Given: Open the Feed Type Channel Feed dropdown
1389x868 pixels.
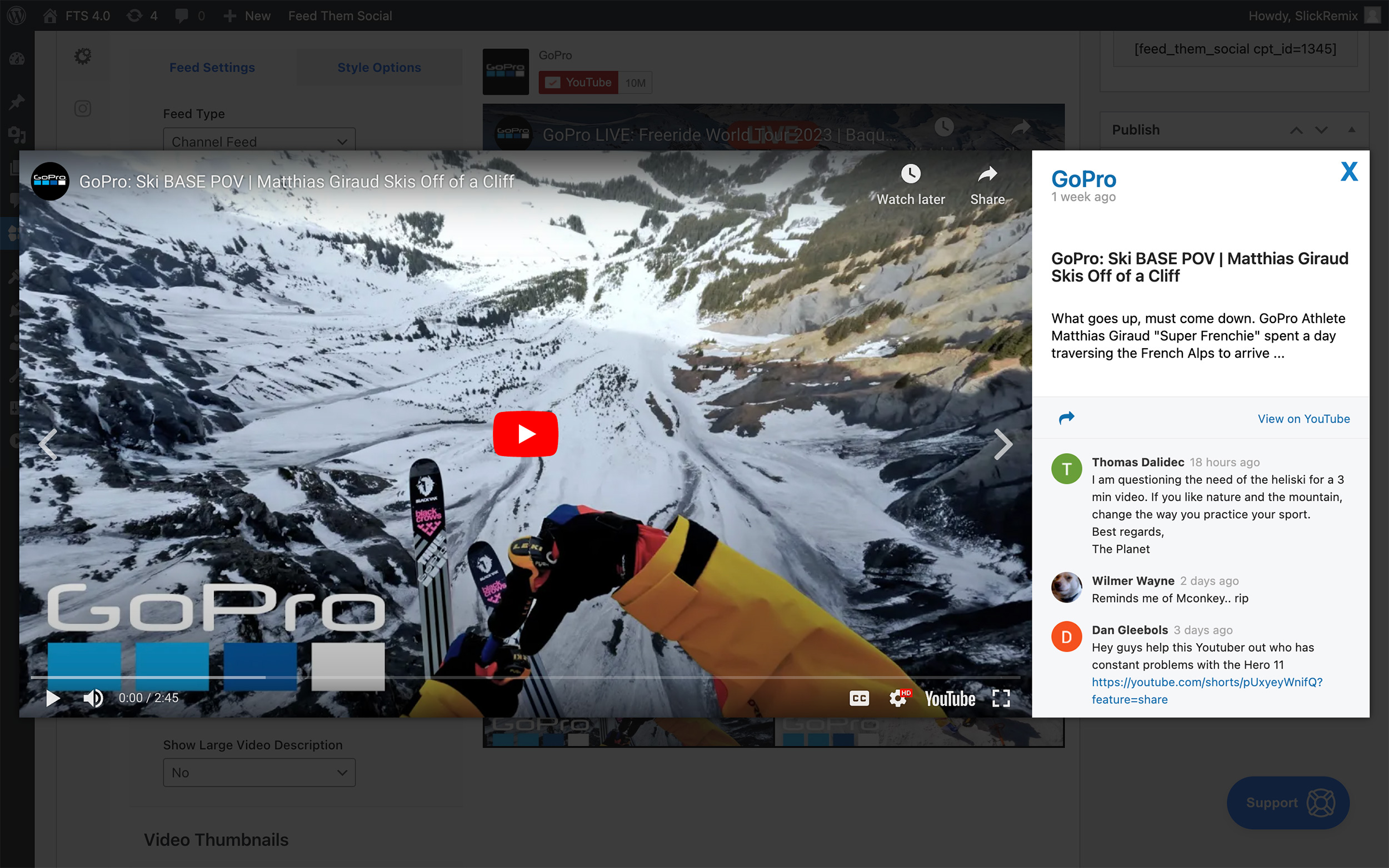Looking at the screenshot, I should [x=259, y=141].
